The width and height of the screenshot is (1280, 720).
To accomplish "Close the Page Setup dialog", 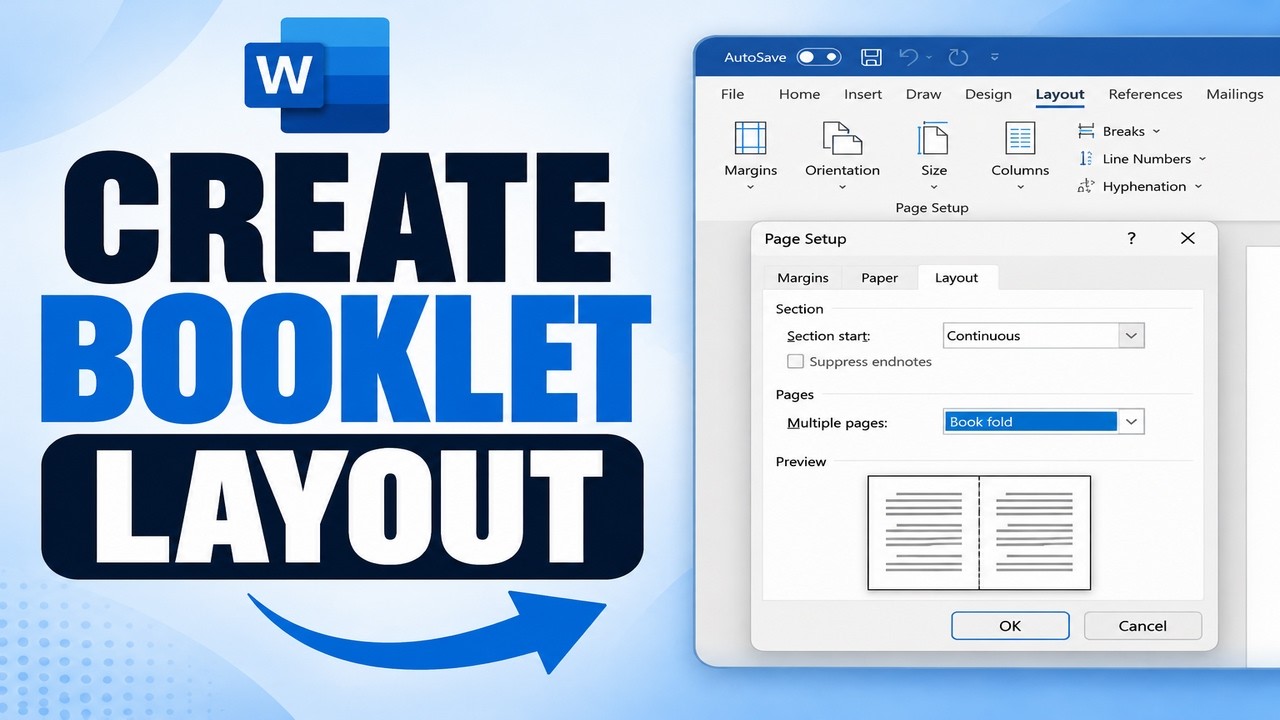I will (1187, 238).
